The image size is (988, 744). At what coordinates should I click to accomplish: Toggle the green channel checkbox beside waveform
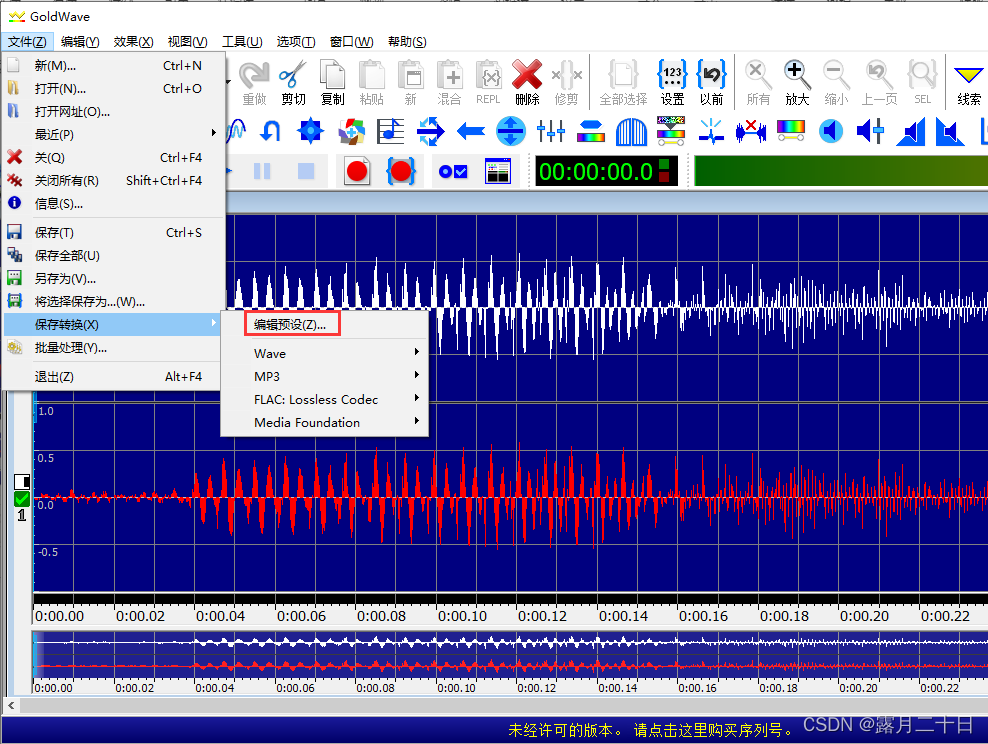(22, 499)
